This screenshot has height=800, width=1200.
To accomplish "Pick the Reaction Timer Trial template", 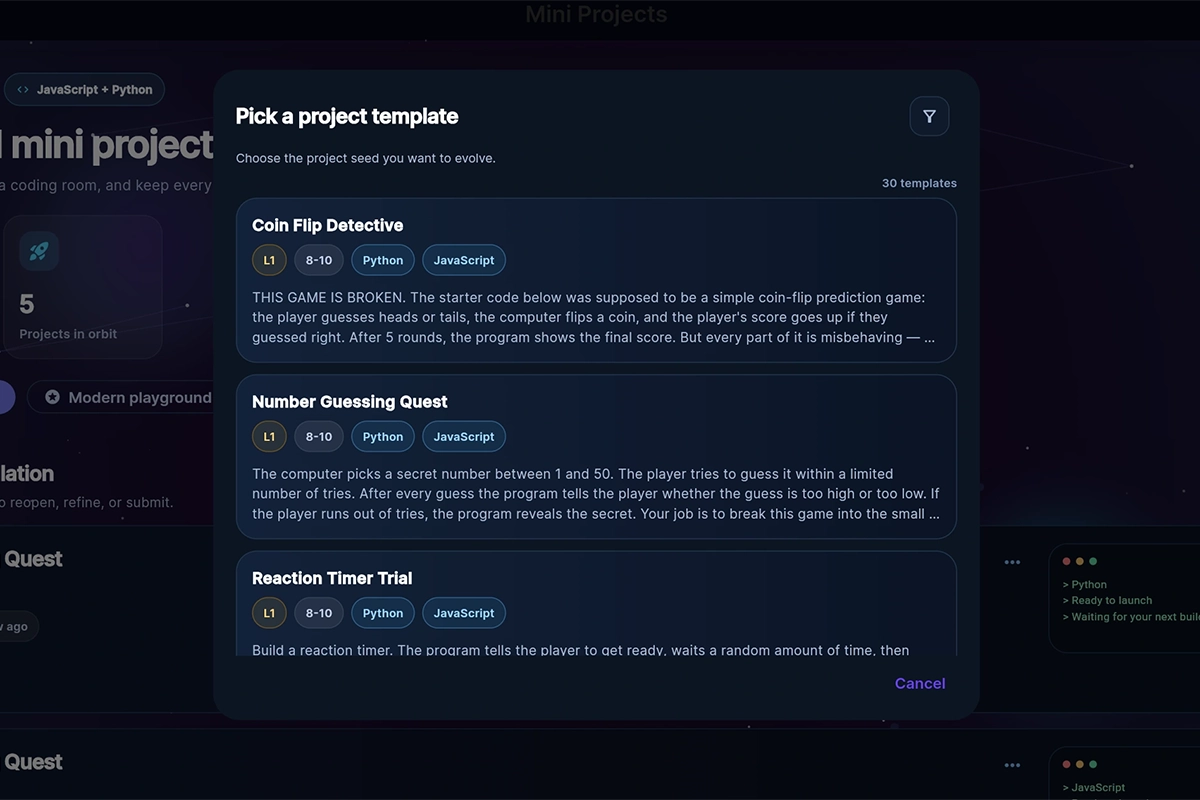I will click(596, 604).
